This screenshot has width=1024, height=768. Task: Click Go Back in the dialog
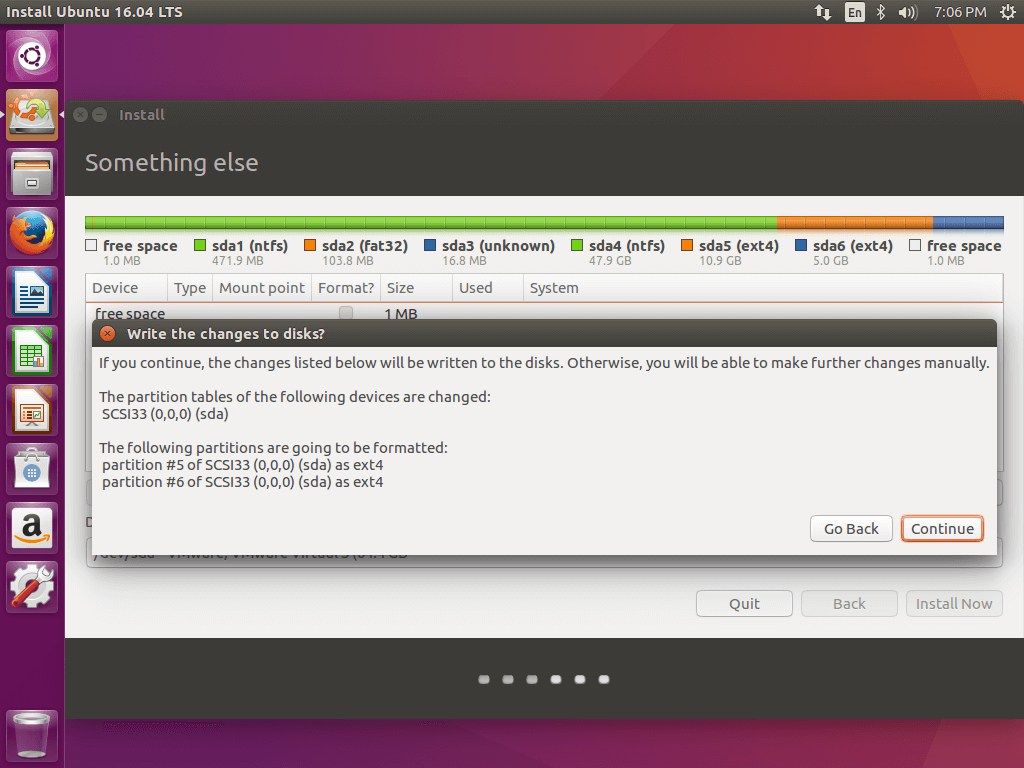click(851, 529)
